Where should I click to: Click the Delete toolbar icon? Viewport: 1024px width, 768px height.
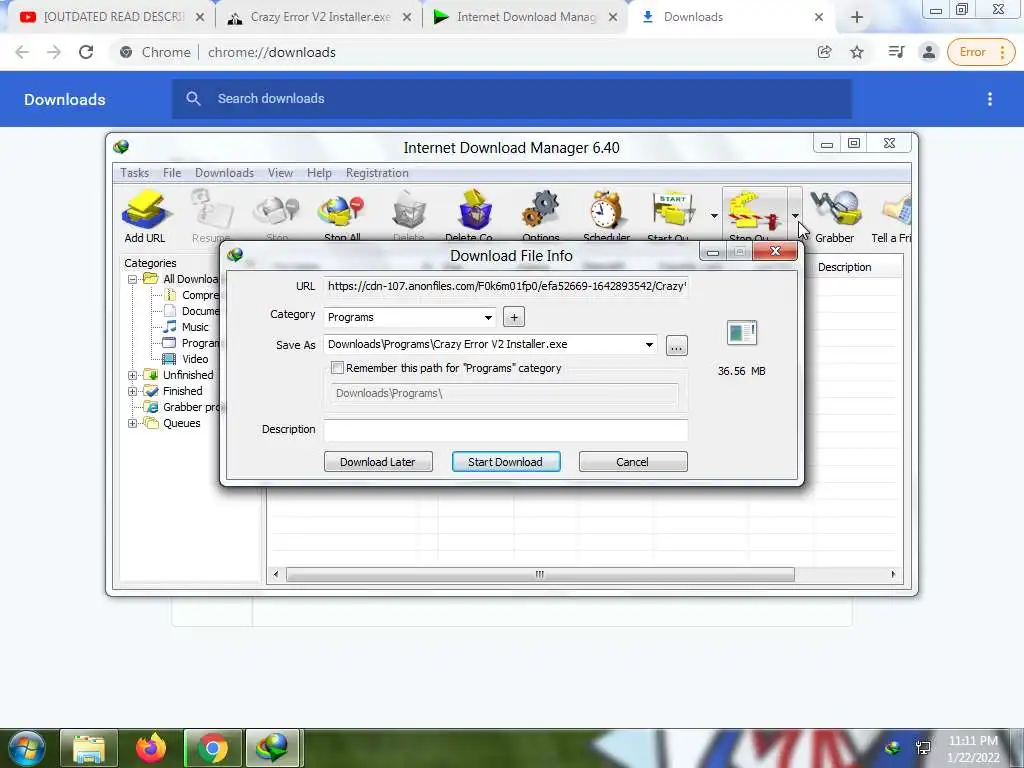(x=409, y=216)
